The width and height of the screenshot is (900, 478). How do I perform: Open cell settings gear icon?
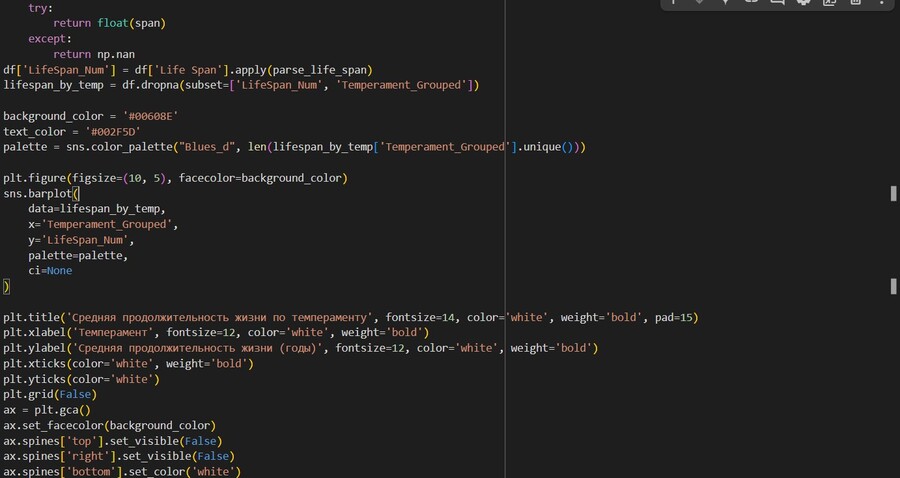804,2
